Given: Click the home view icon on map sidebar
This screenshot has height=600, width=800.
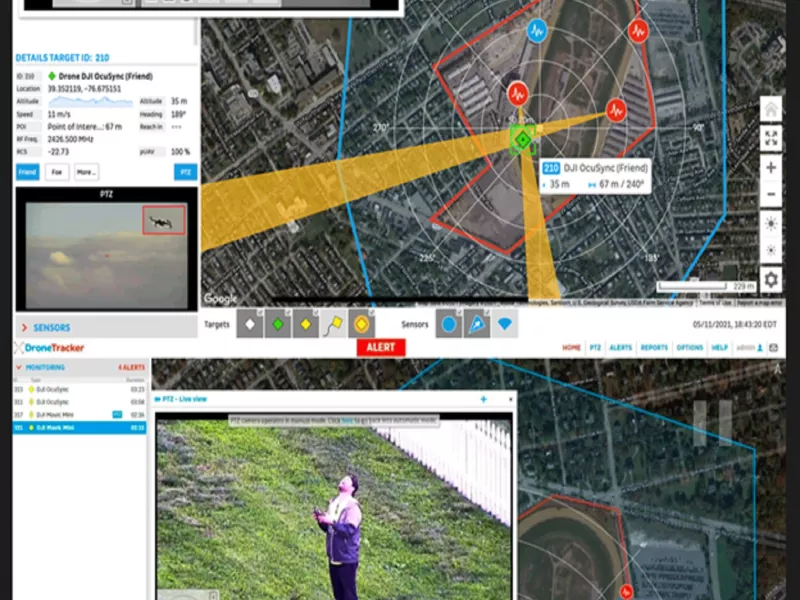Looking at the screenshot, I should pos(772,108).
